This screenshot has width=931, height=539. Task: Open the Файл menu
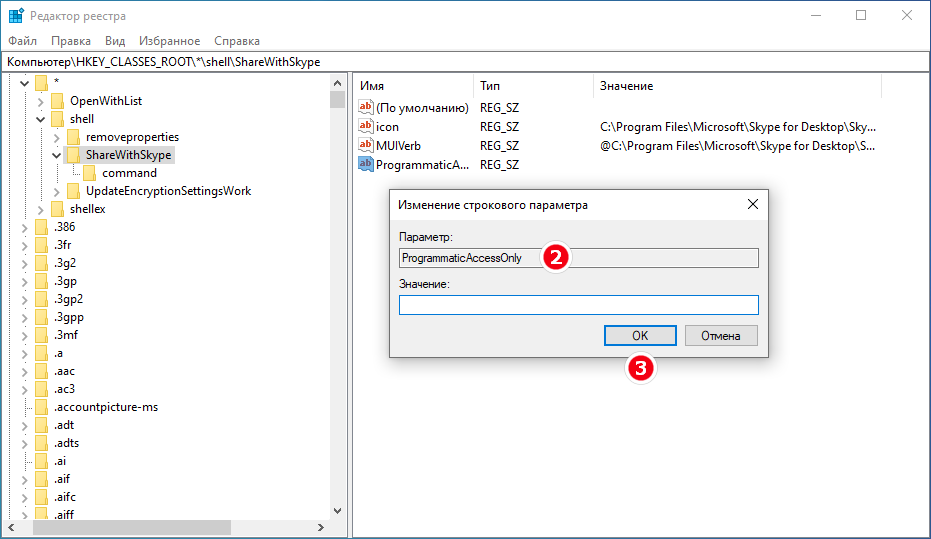click(x=23, y=41)
